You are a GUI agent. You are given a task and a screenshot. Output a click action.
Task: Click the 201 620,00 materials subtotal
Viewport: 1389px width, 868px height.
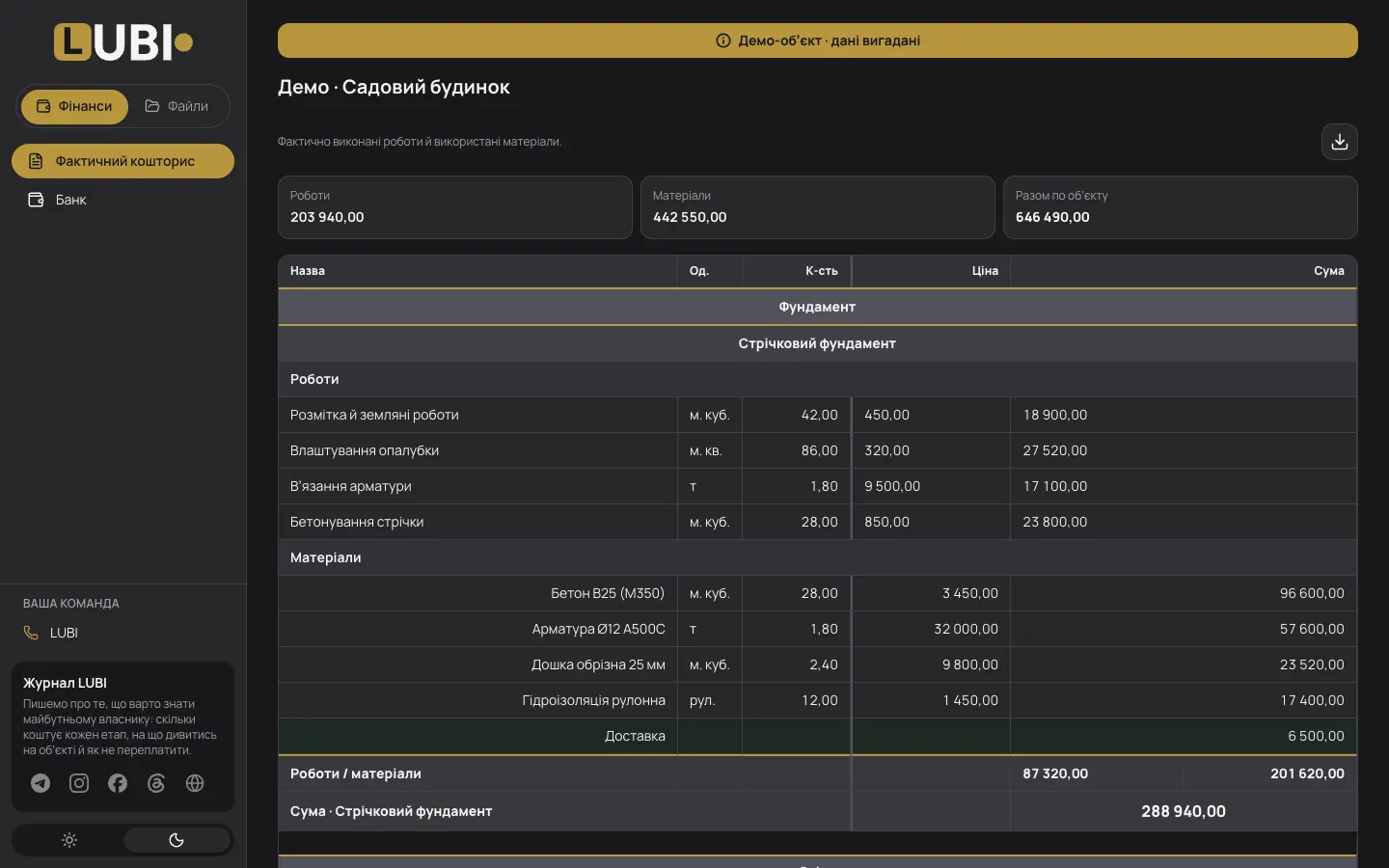click(1307, 773)
